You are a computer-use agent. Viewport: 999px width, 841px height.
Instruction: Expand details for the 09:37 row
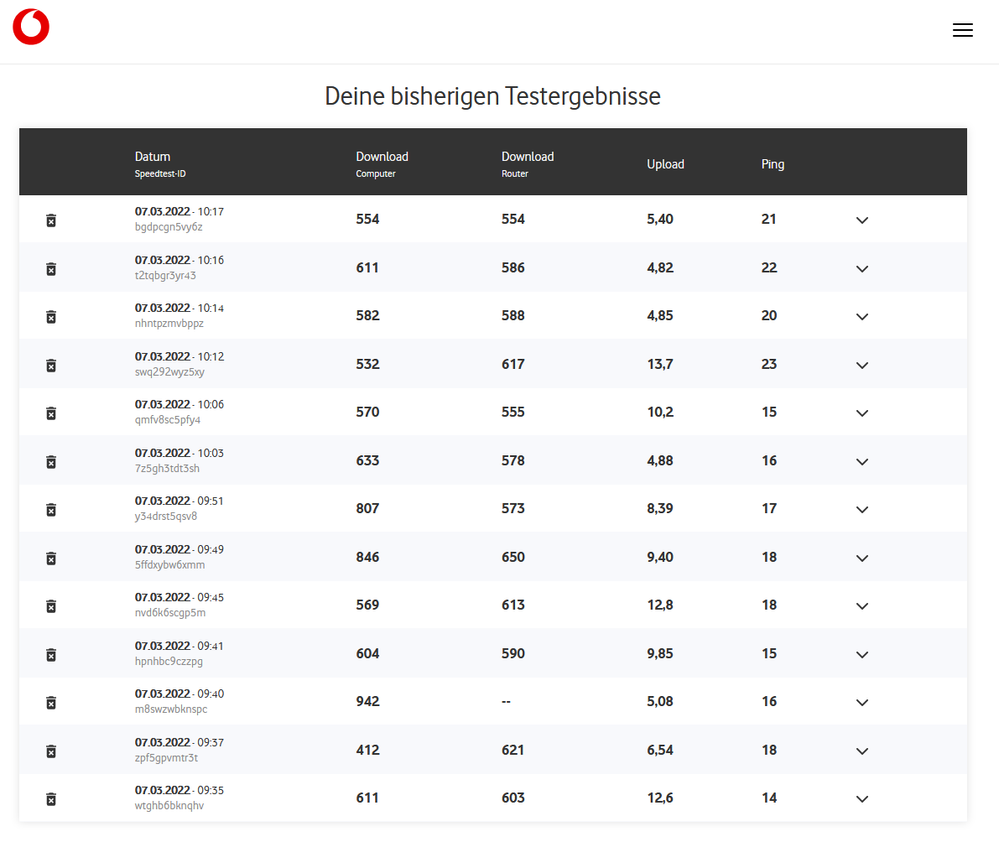coord(862,751)
